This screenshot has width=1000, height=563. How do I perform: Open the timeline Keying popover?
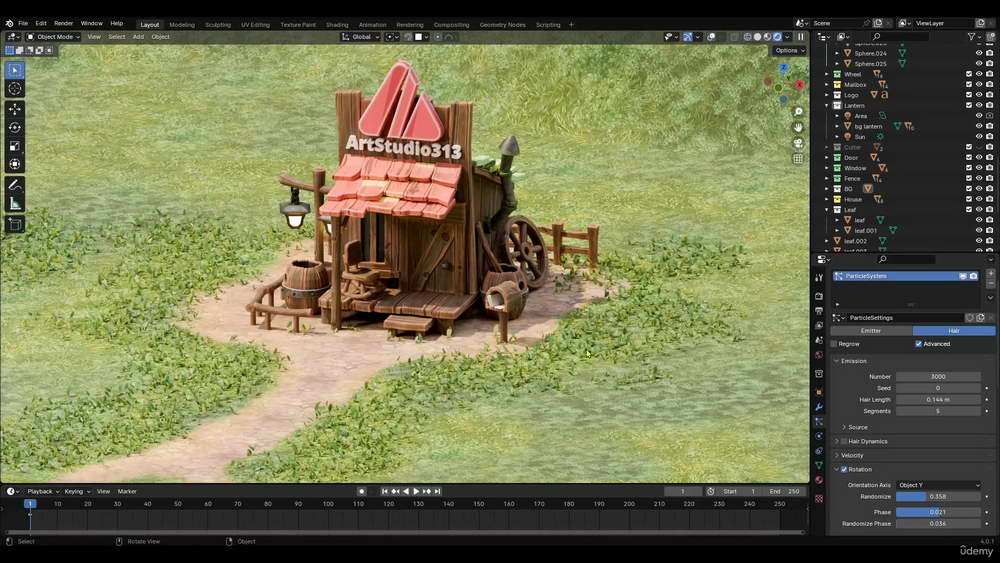77,492
